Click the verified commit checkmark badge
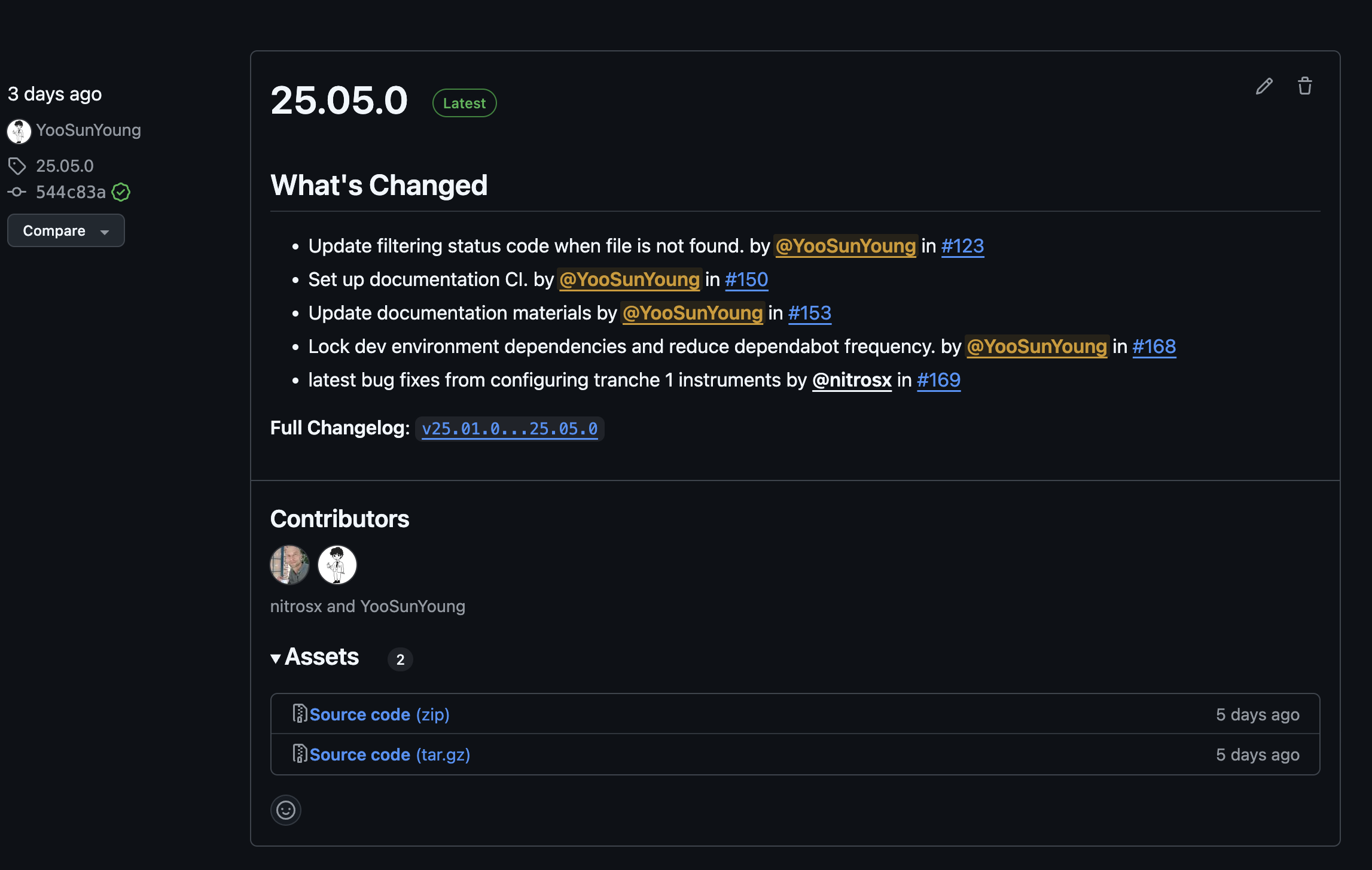 click(x=121, y=192)
